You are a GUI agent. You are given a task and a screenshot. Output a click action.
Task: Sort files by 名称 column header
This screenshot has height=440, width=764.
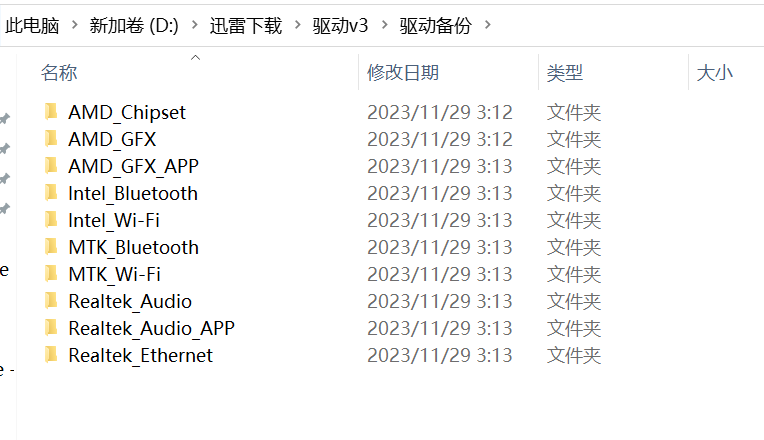(x=59, y=73)
